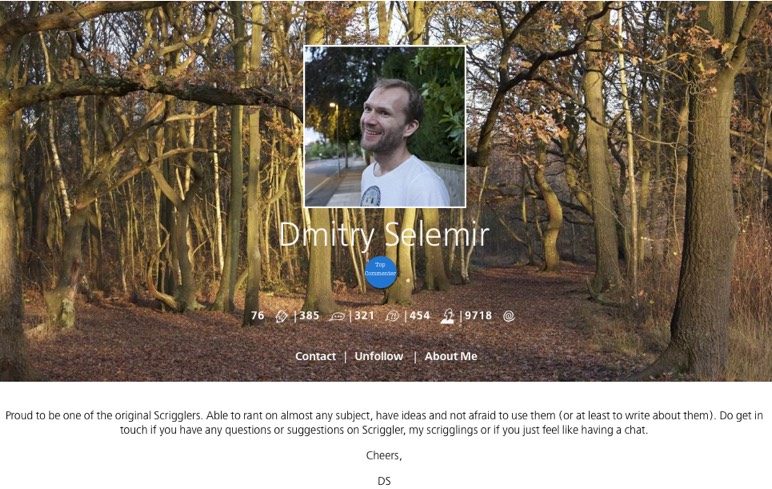The height and width of the screenshot is (489, 772).
Task: Click the 454 followers count
Action: pyautogui.click(x=419, y=316)
